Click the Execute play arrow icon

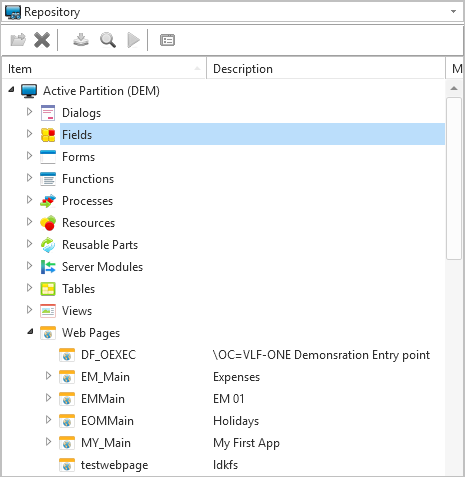133,40
